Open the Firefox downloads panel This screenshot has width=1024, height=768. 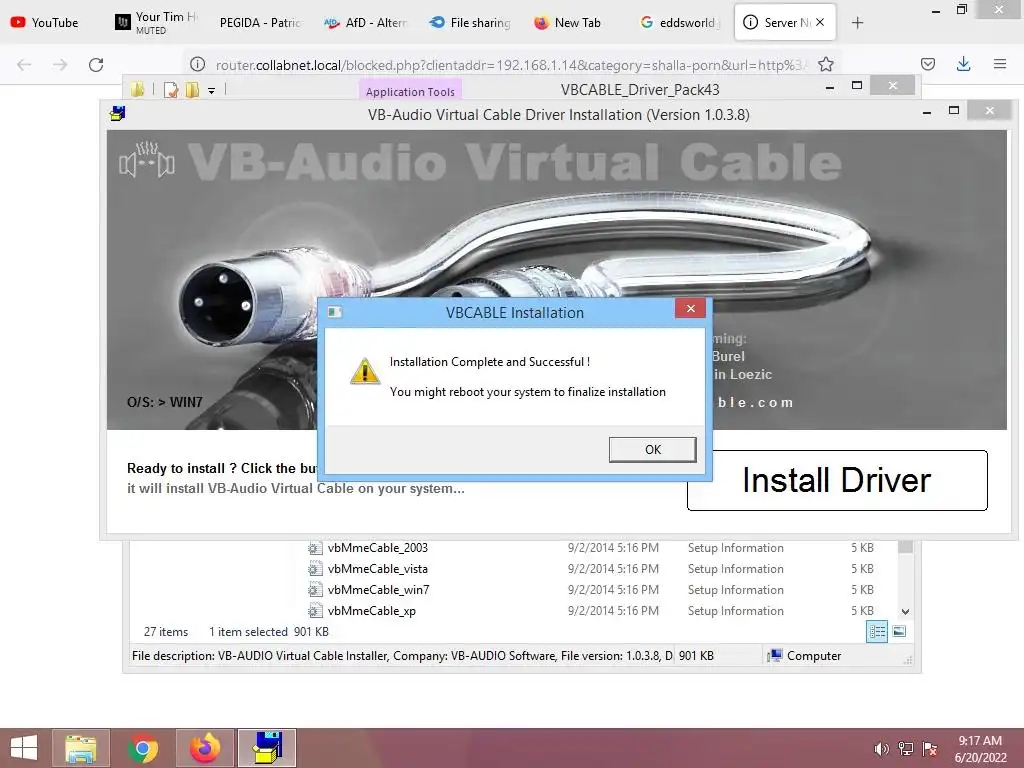pyautogui.click(x=963, y=64)
